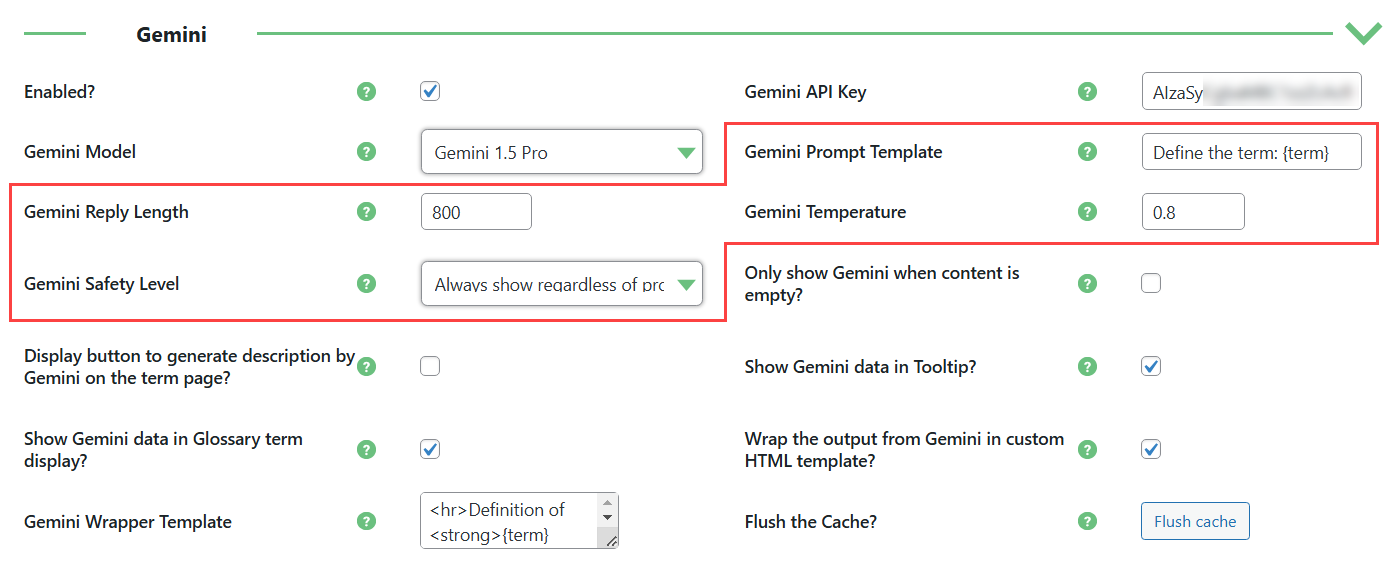1400x570 pixels.
Task: Click help icon beside Gemini API Key
Action: (x=1088, y=92)
